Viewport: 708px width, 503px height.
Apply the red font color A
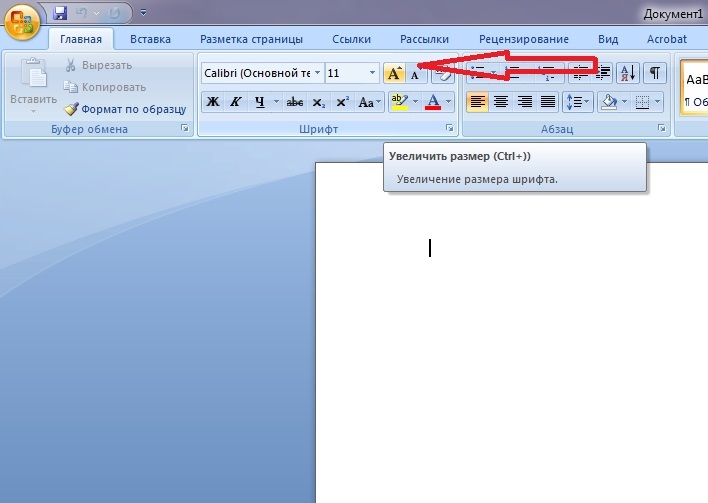pos(433,102)
